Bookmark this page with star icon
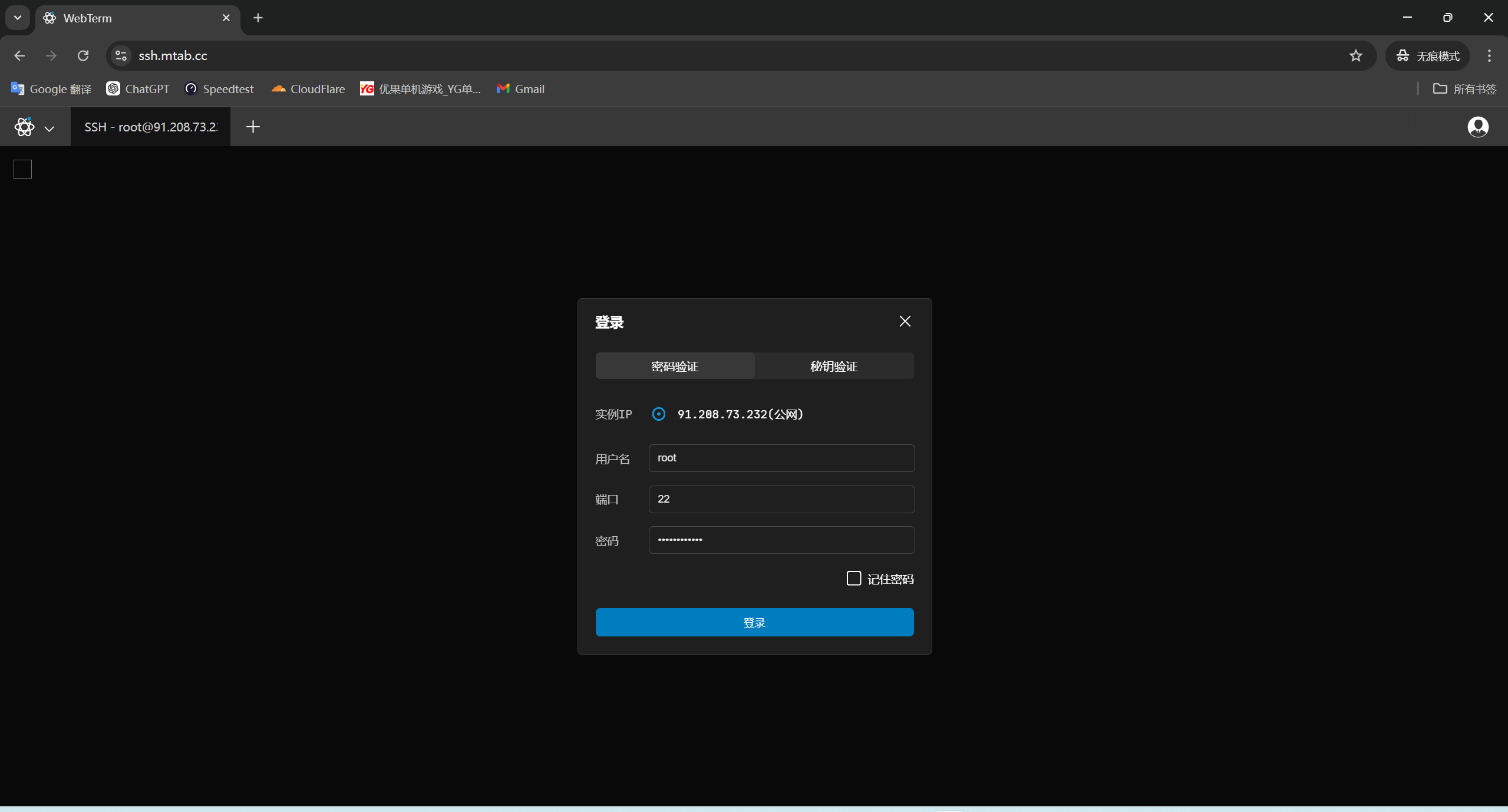1508x812 pixels. pyautogui.click(x=1355, y=55)
